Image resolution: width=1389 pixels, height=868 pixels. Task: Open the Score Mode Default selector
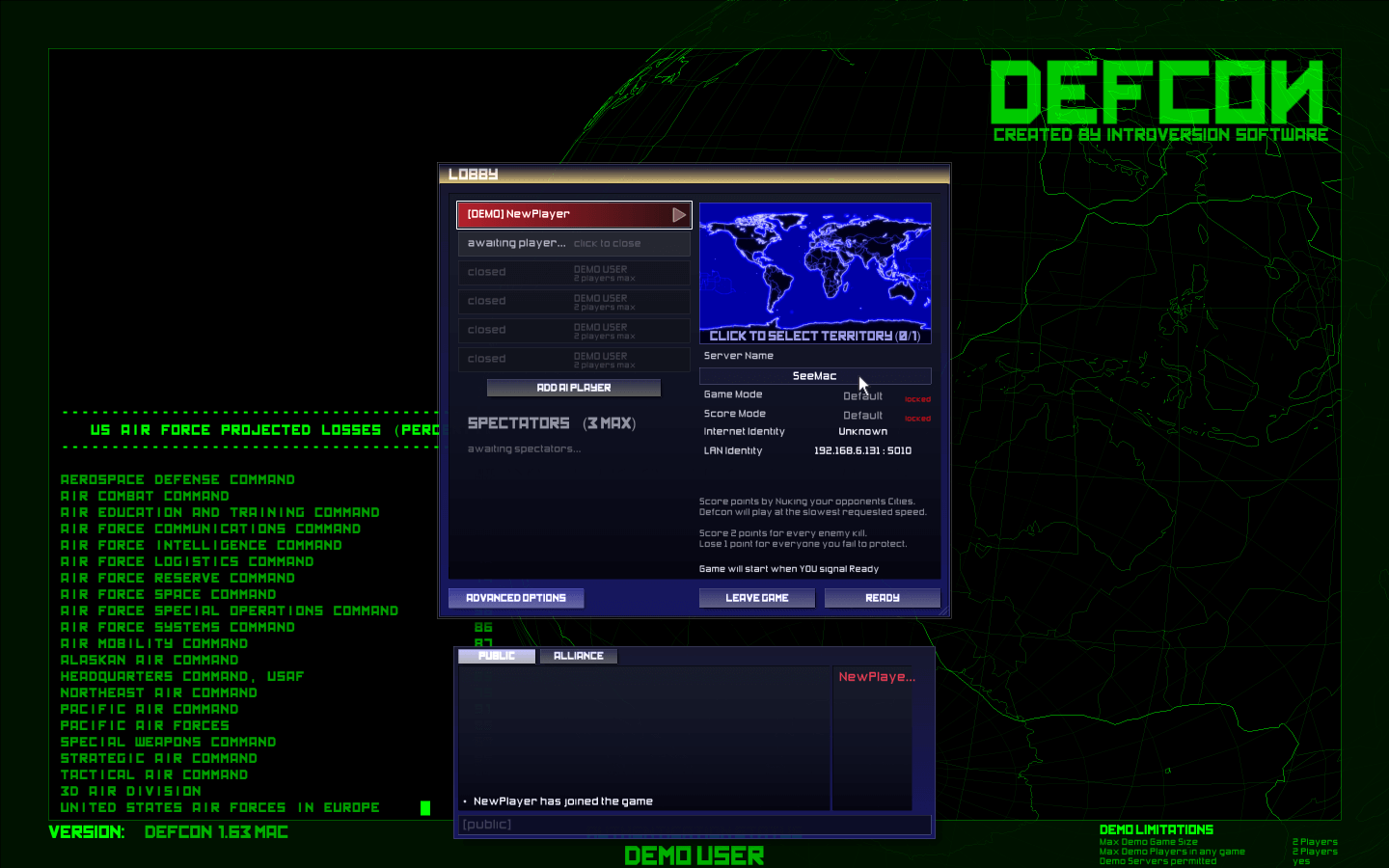click(x=863, y=416)
